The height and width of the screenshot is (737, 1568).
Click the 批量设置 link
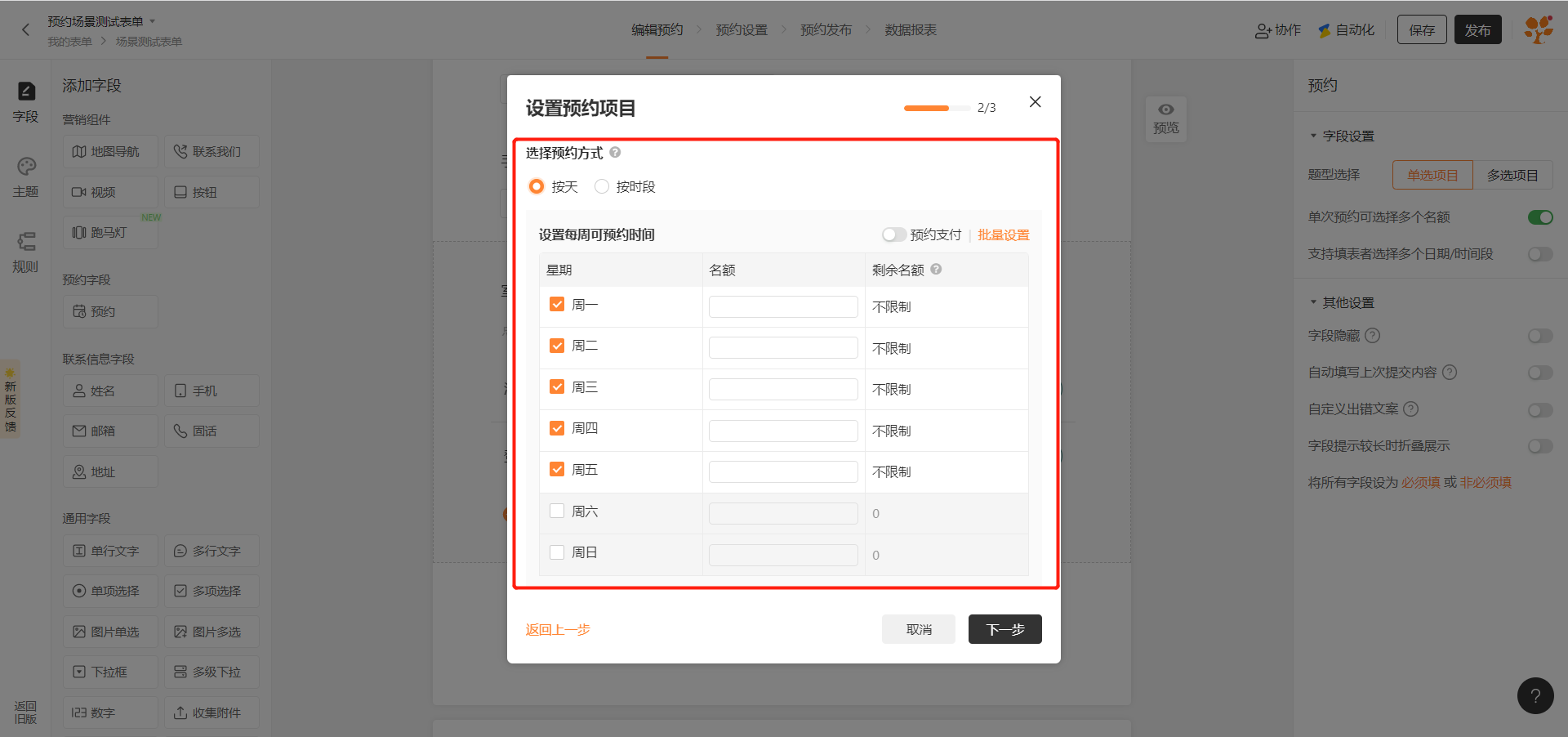[x=1003, y=234]
